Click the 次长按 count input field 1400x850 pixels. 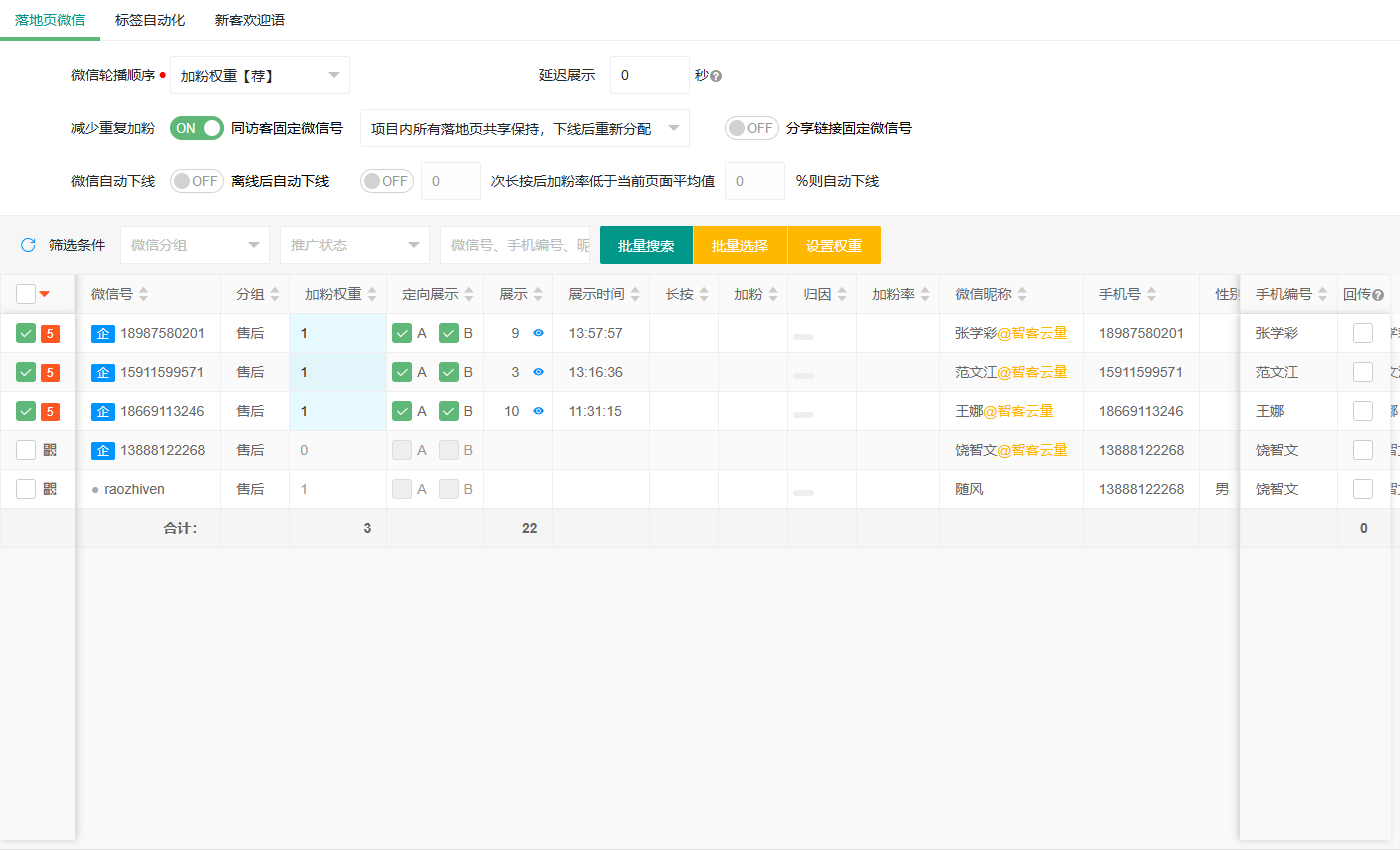[x=451, y=181]
